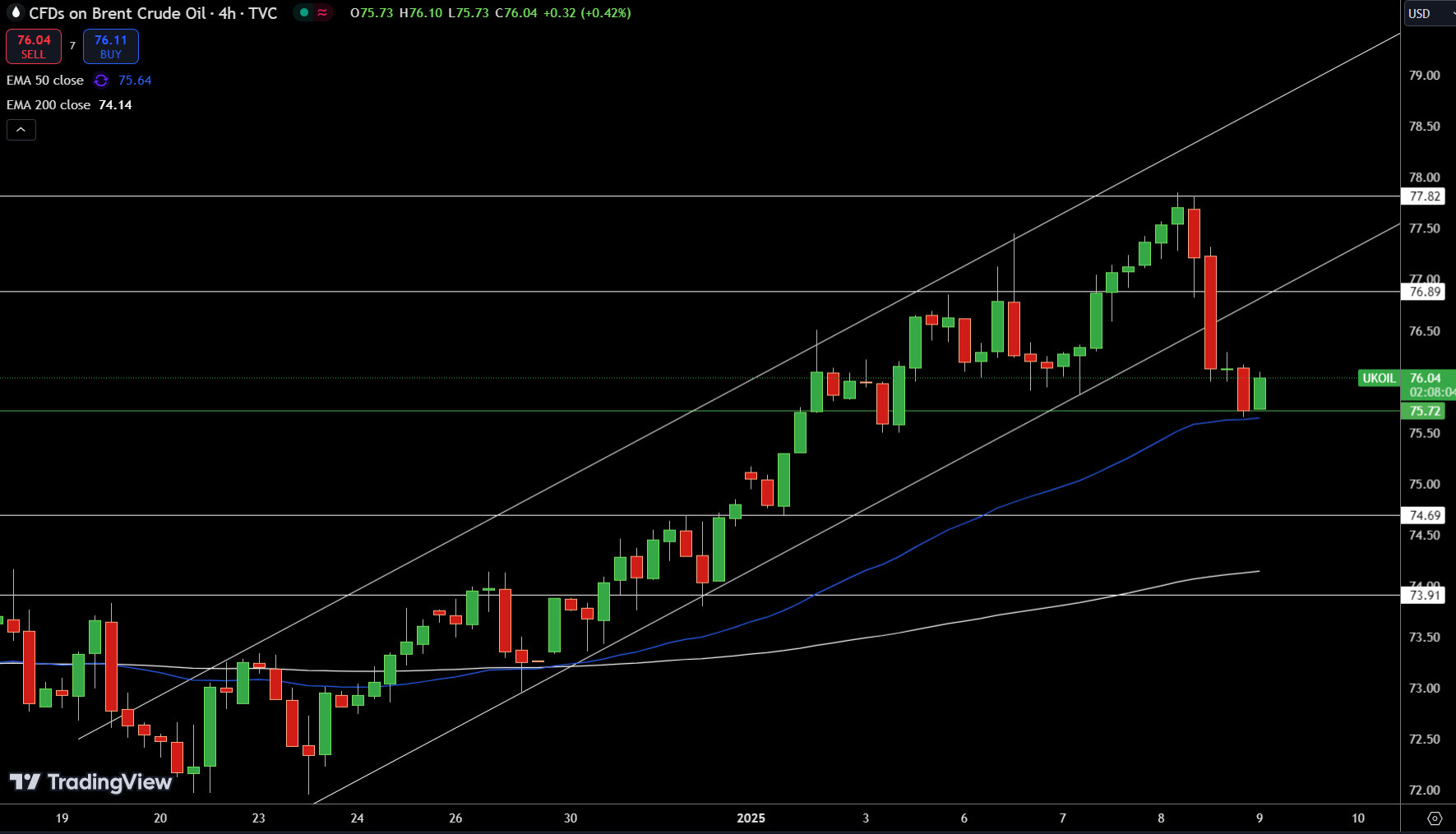Screen dimensions: 1456x834
Task: Select the EMA 50 close indicator legend
Action: (x=45, y=81)
